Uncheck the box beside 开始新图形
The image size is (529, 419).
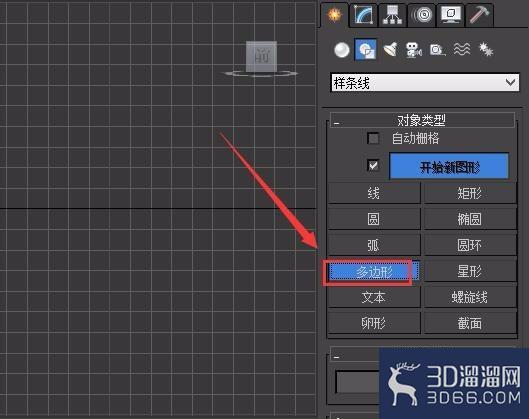(373, 165)
